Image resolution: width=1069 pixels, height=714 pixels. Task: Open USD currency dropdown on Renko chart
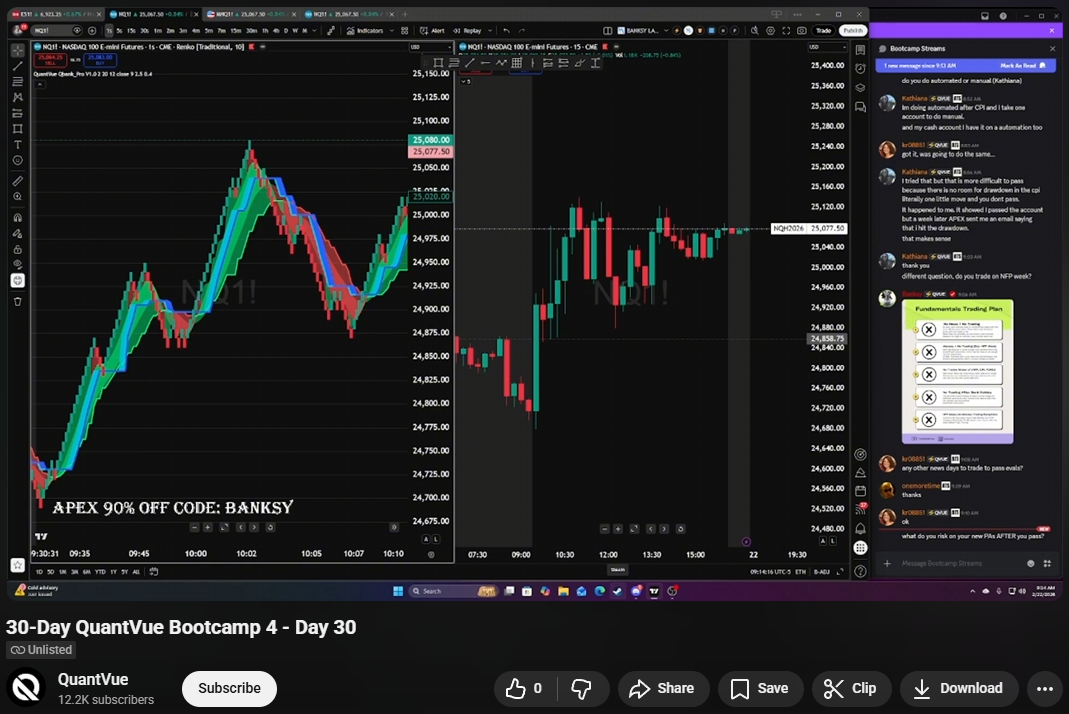[430, 47]
